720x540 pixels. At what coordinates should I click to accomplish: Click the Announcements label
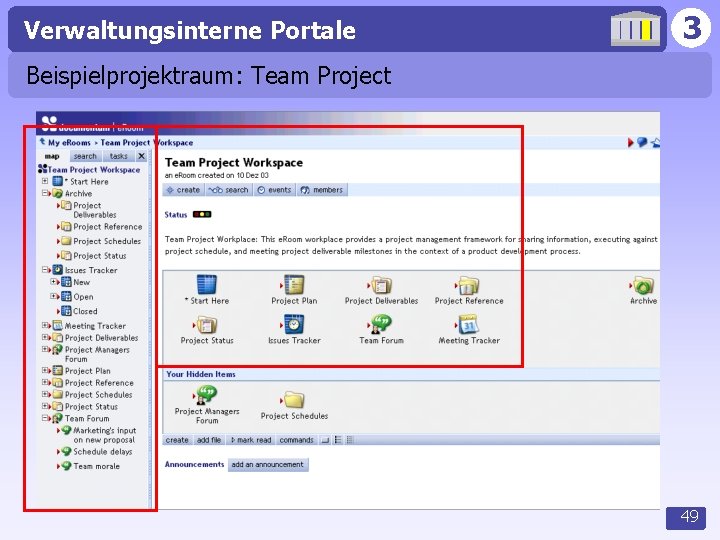[x=194, y=464]
